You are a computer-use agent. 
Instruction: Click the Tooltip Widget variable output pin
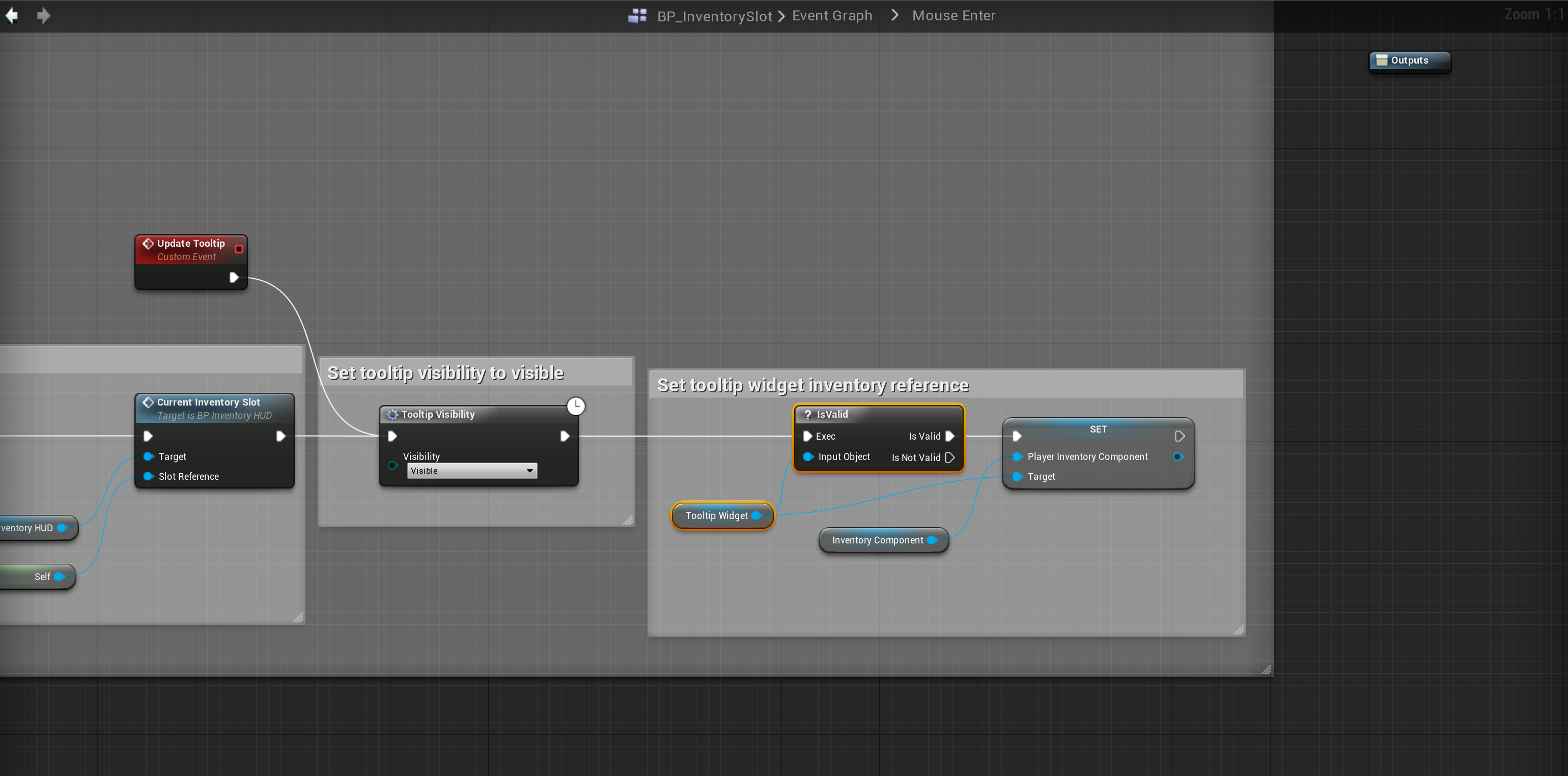[757, 515]
